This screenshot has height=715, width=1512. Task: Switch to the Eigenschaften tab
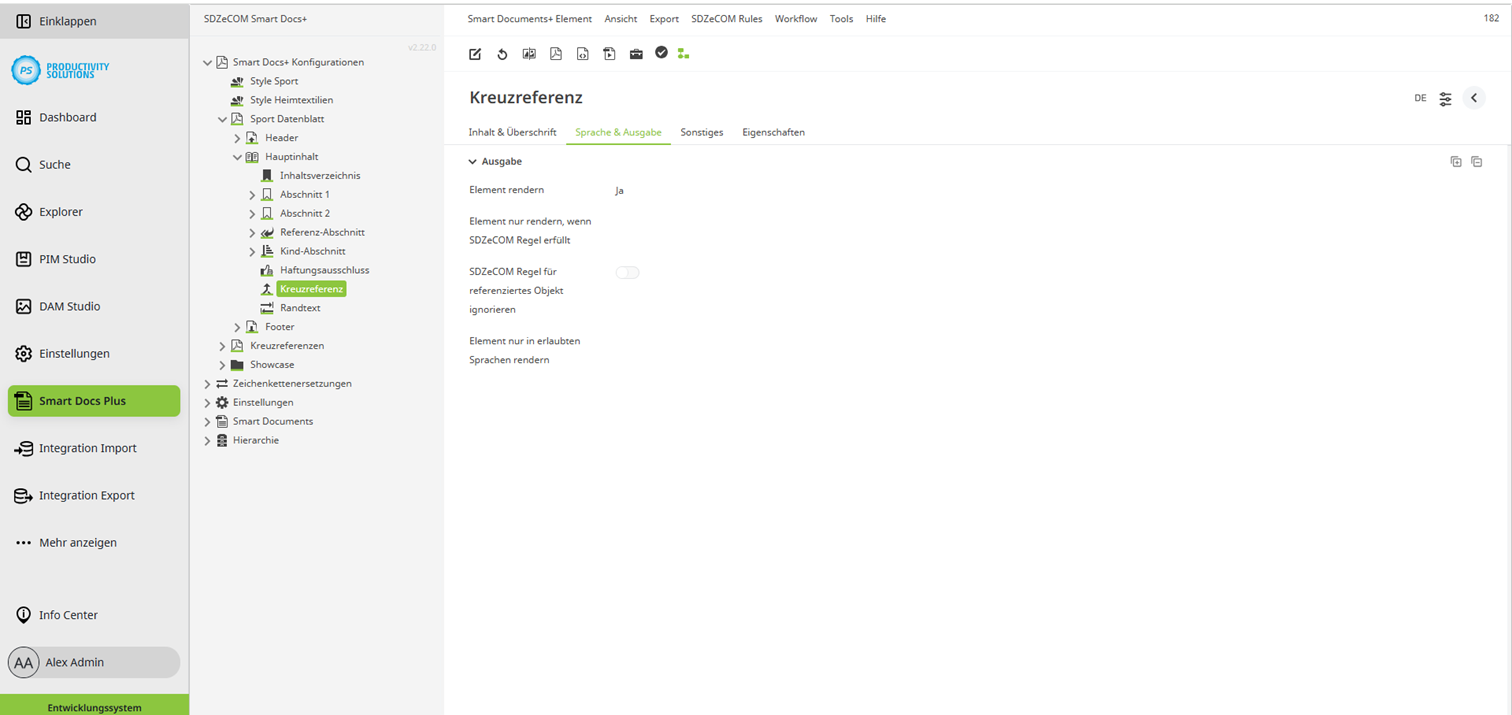click(773, 132)
